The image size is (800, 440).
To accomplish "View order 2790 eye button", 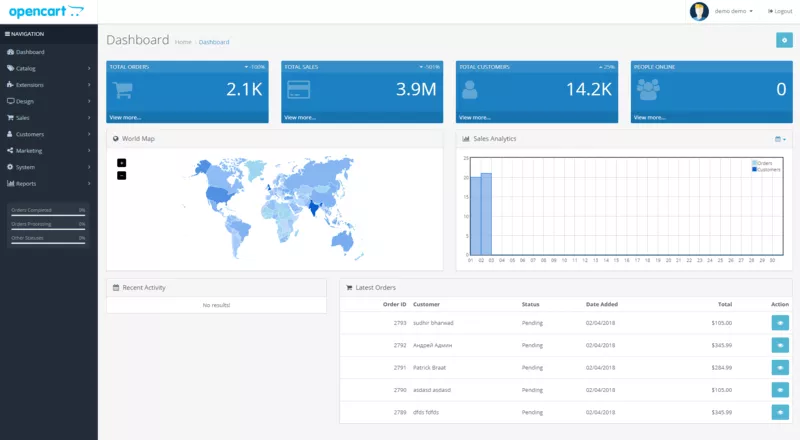I will (780, 389).
